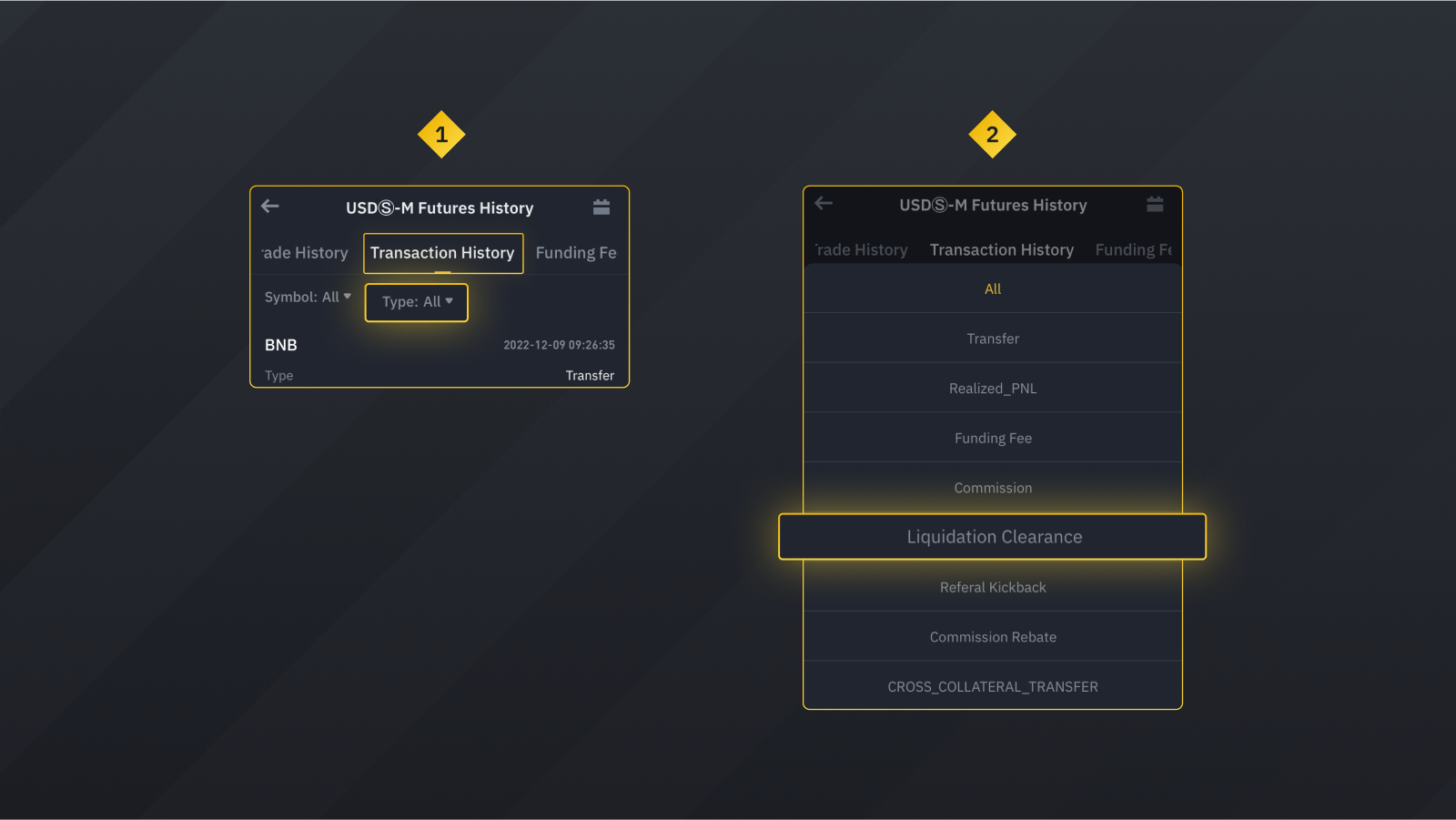Screen dimensions: 1456x820
Task: Click USDⓈ-M Futures History title in panel 1
Action: point(440,208)
